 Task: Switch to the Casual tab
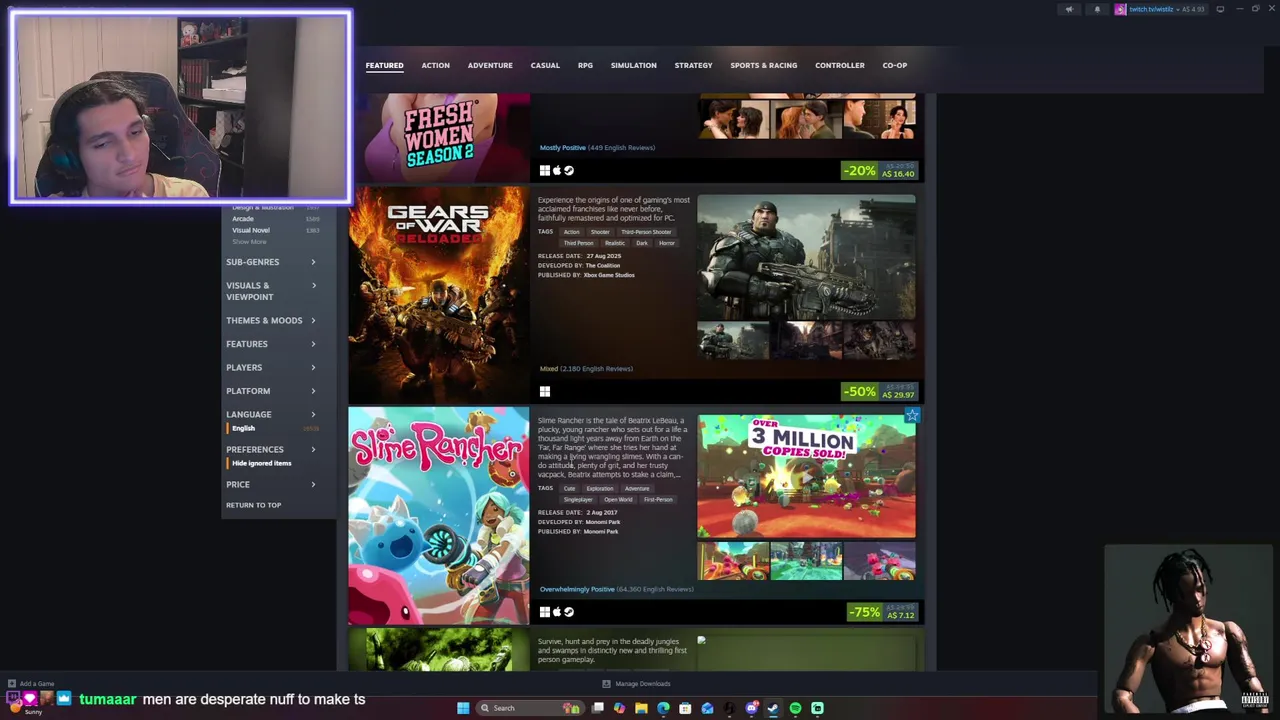coord(545,65)
